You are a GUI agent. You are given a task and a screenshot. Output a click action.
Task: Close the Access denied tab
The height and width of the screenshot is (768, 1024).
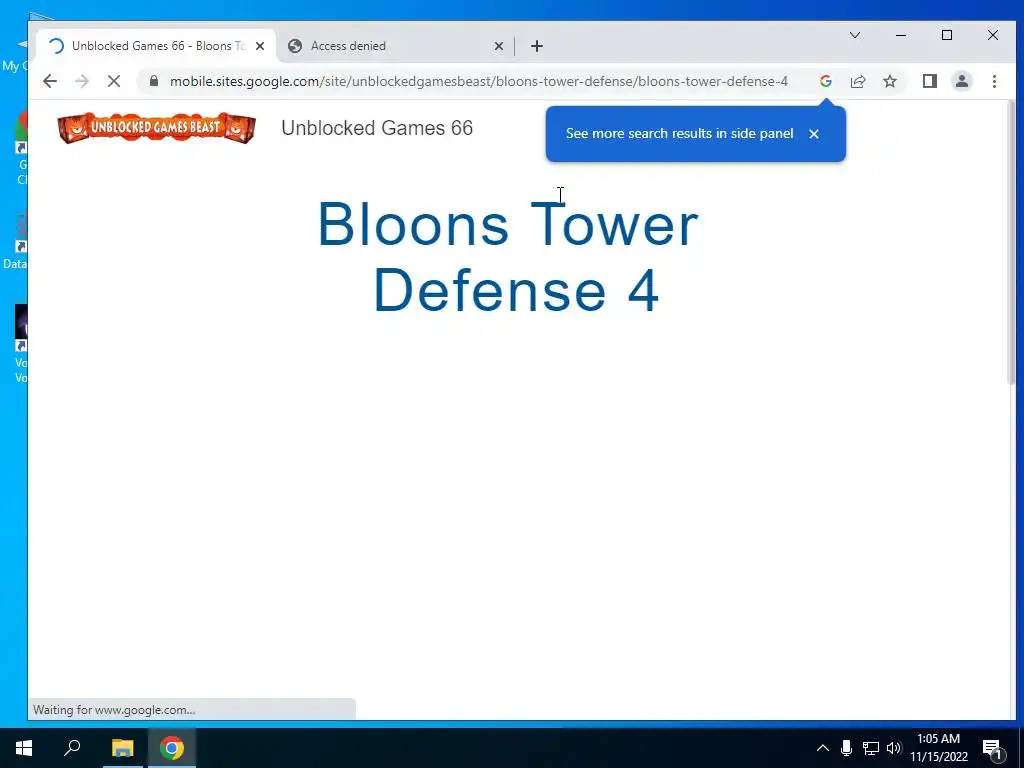(498, 46)
